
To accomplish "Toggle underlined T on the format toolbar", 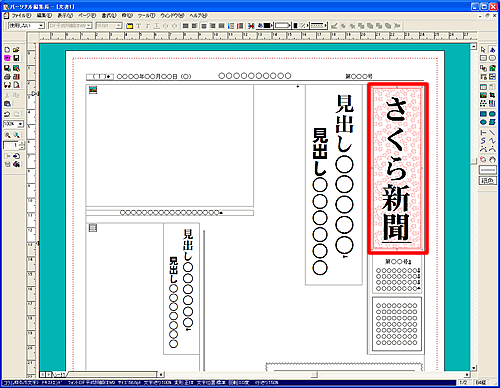I will [156, 26].
